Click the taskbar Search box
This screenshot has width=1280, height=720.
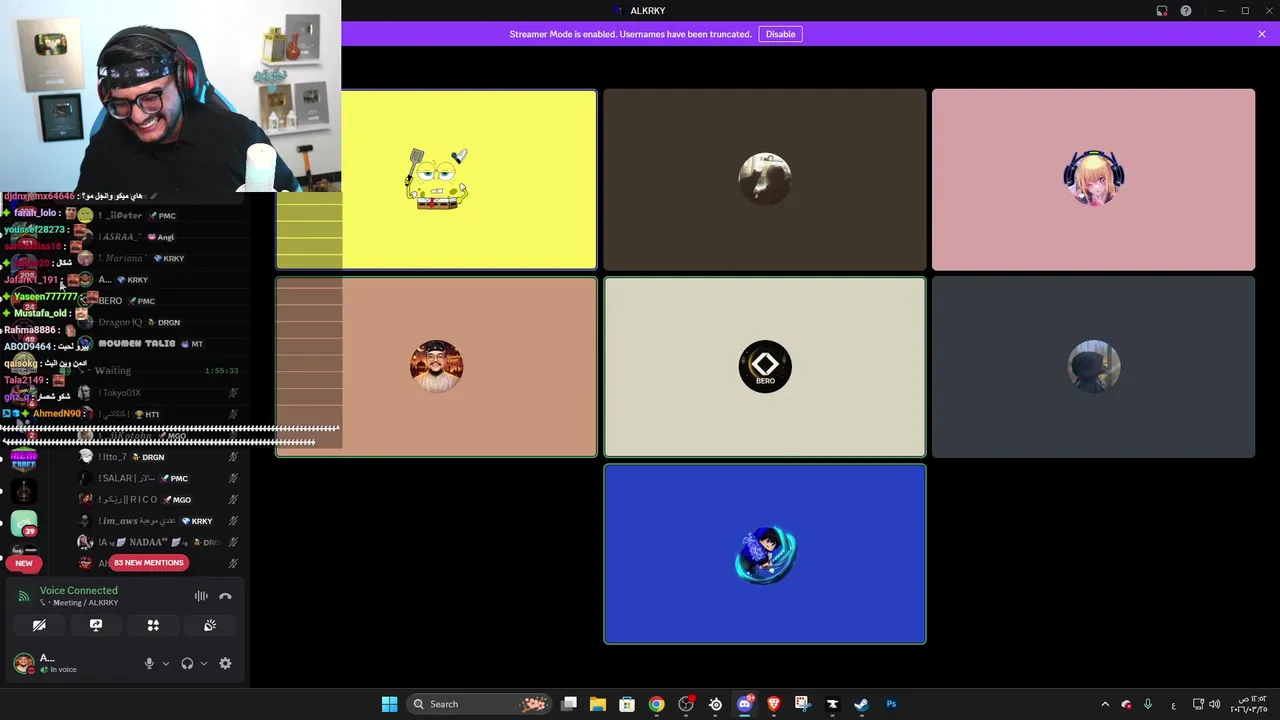point(480,704)
